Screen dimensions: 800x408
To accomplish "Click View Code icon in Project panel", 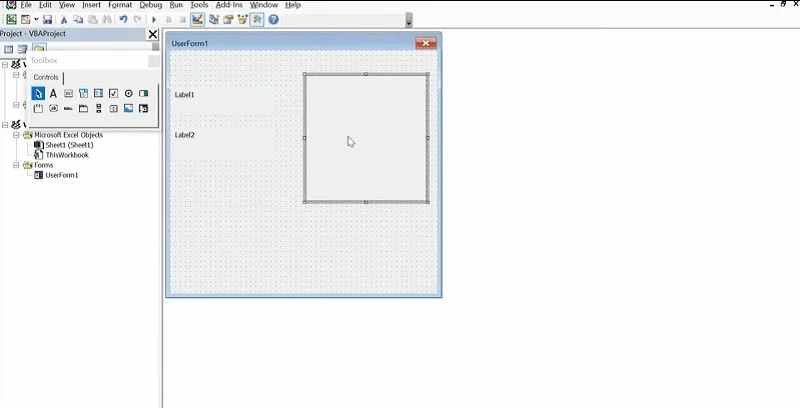I will pyautogui.click(x=8, y=49).
